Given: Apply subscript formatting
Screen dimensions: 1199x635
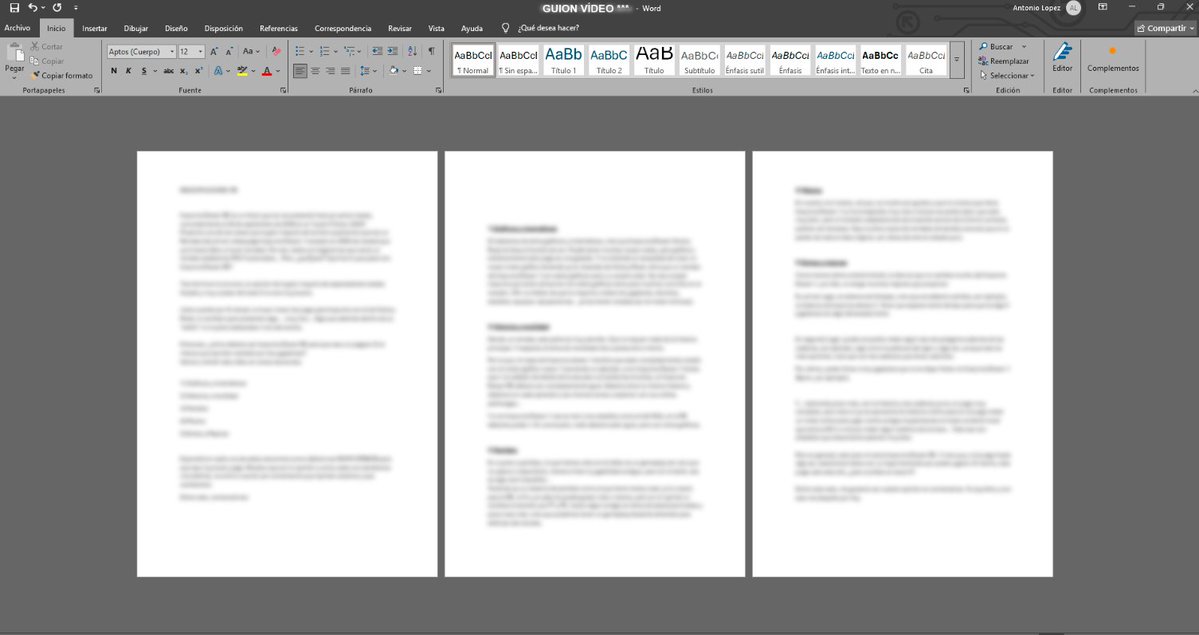Looking at the screenshot, I should coord(184,71).
